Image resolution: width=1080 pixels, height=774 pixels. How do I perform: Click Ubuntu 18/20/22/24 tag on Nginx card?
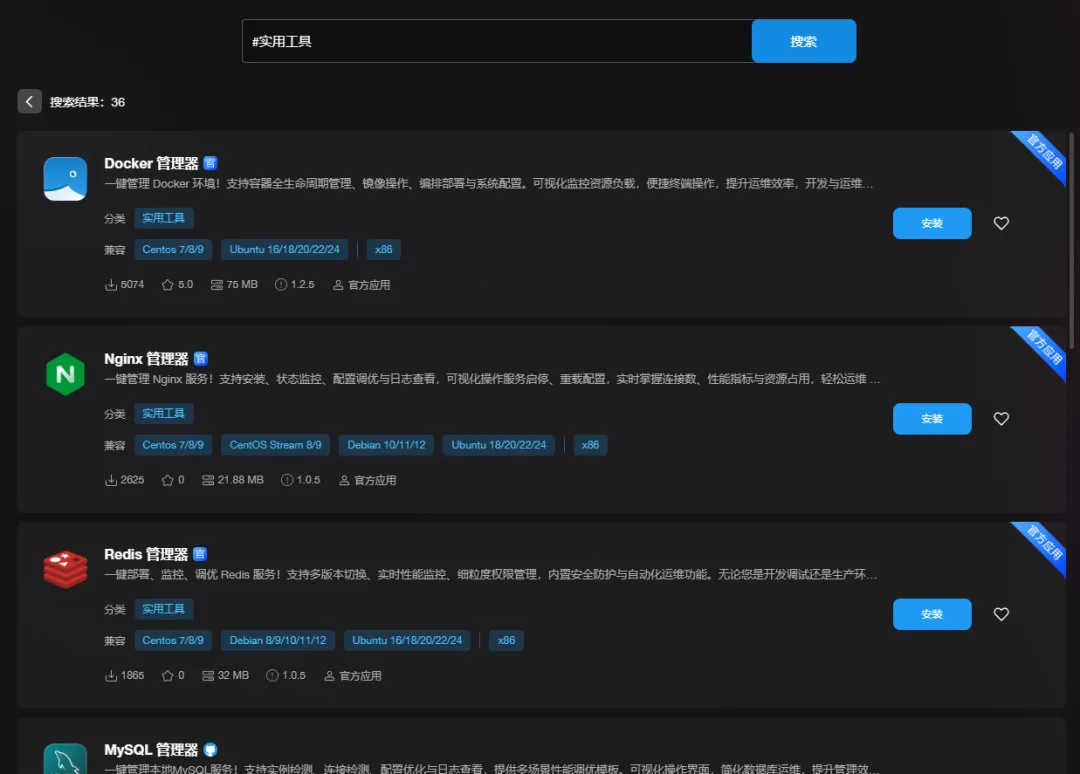point(499,445)
